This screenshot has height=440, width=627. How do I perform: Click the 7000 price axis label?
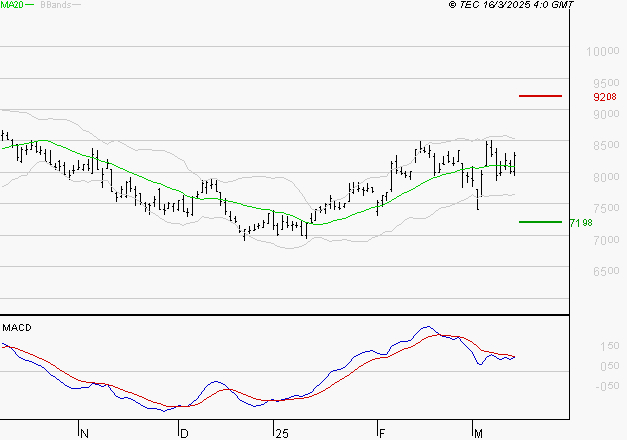(x=606, y=240)
